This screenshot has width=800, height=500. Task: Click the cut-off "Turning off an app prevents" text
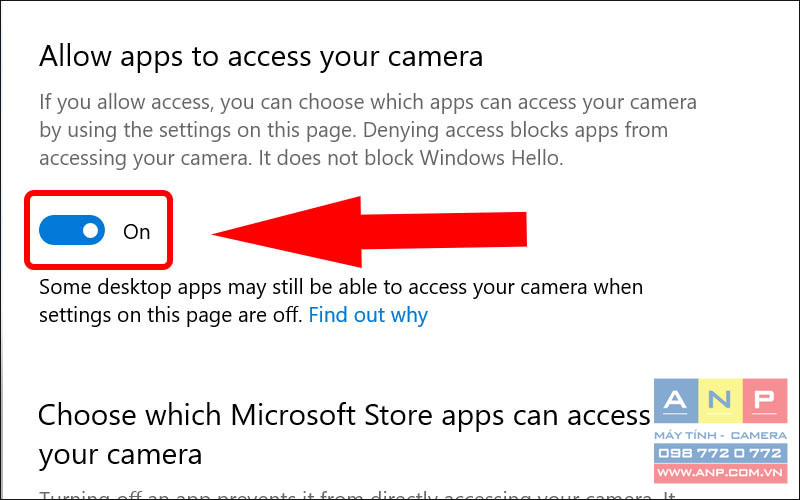357,495
